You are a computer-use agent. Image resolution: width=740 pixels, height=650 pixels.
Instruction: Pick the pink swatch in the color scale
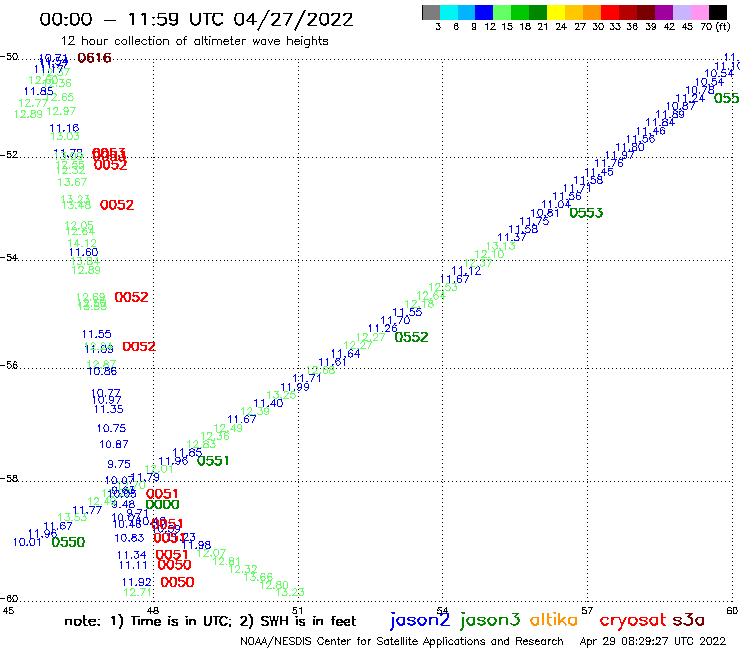(700, 12)
